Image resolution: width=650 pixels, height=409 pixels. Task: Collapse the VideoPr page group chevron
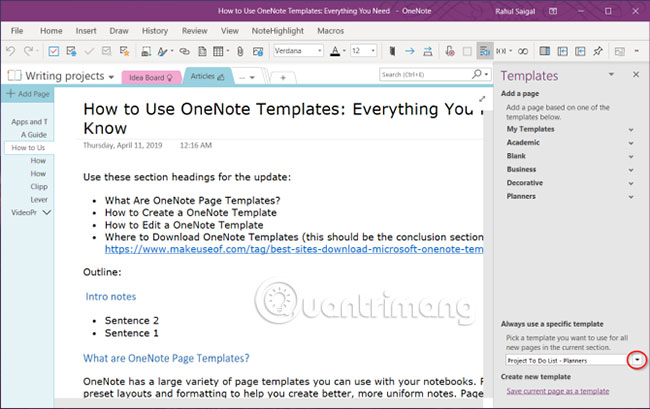click(x=47, y=212)
